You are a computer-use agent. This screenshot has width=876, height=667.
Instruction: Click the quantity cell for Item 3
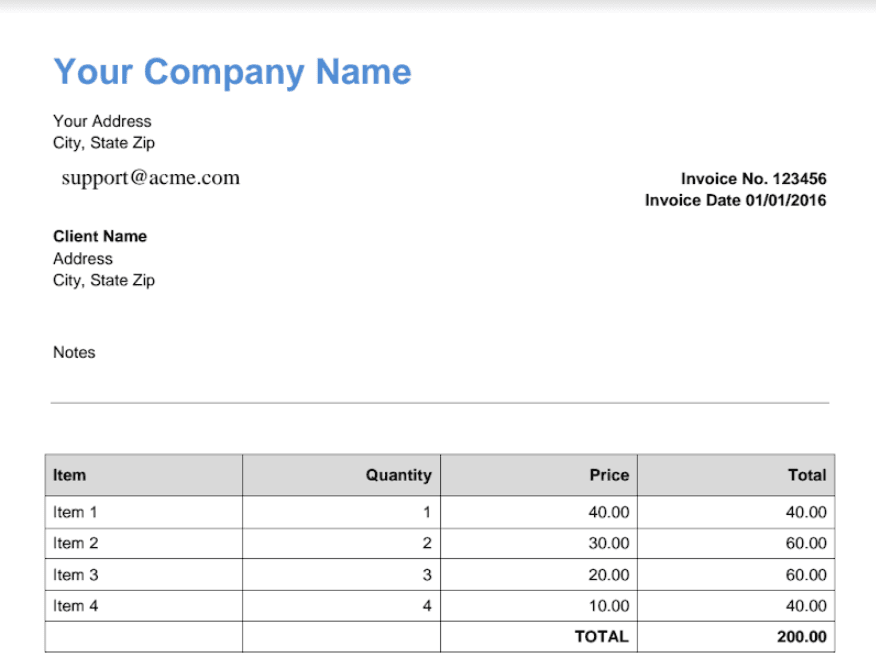pyautogui.click(x=426, y=575)
